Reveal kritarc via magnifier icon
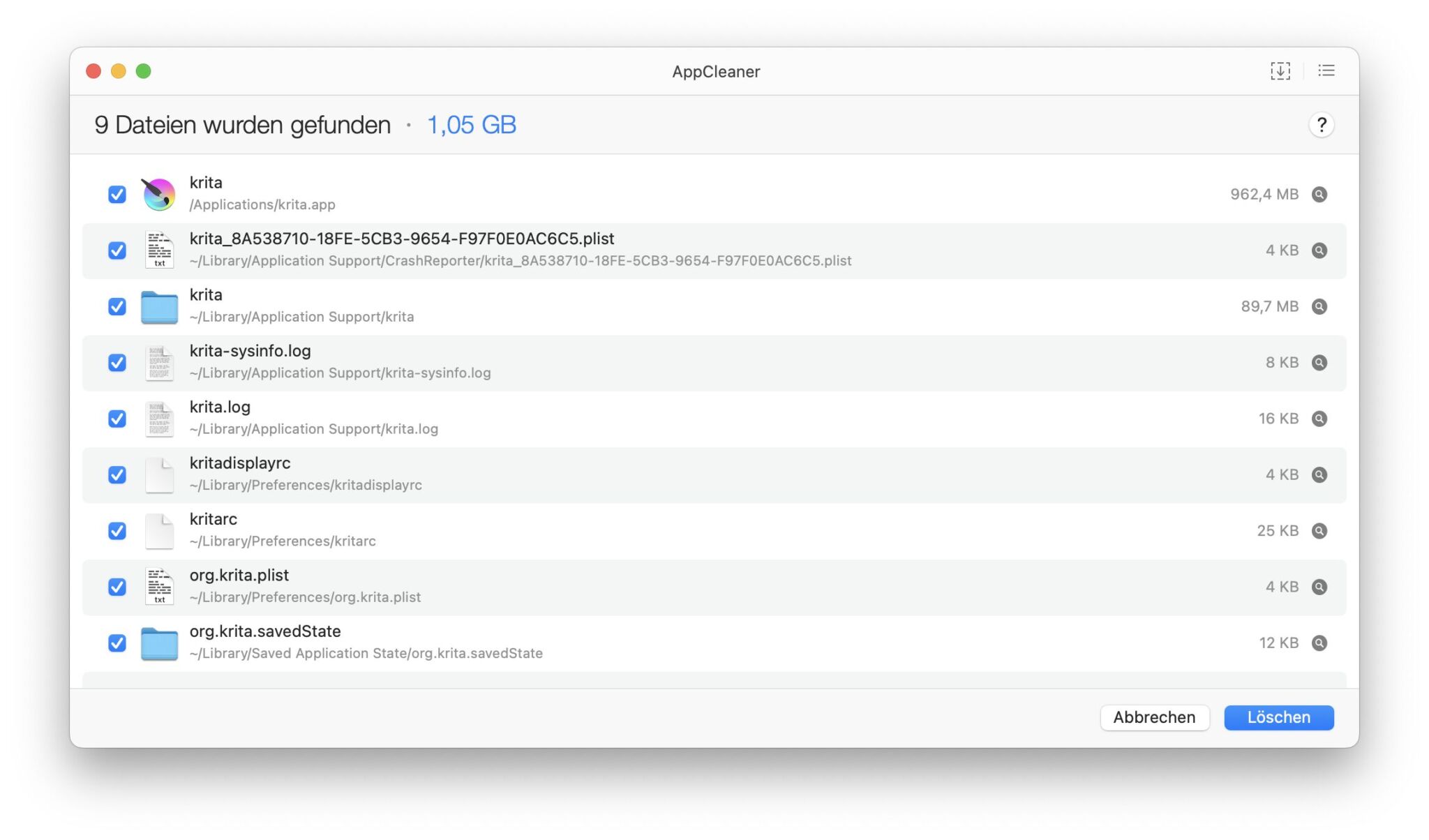Screen dimensions: 1429x840 (1319, 531)
